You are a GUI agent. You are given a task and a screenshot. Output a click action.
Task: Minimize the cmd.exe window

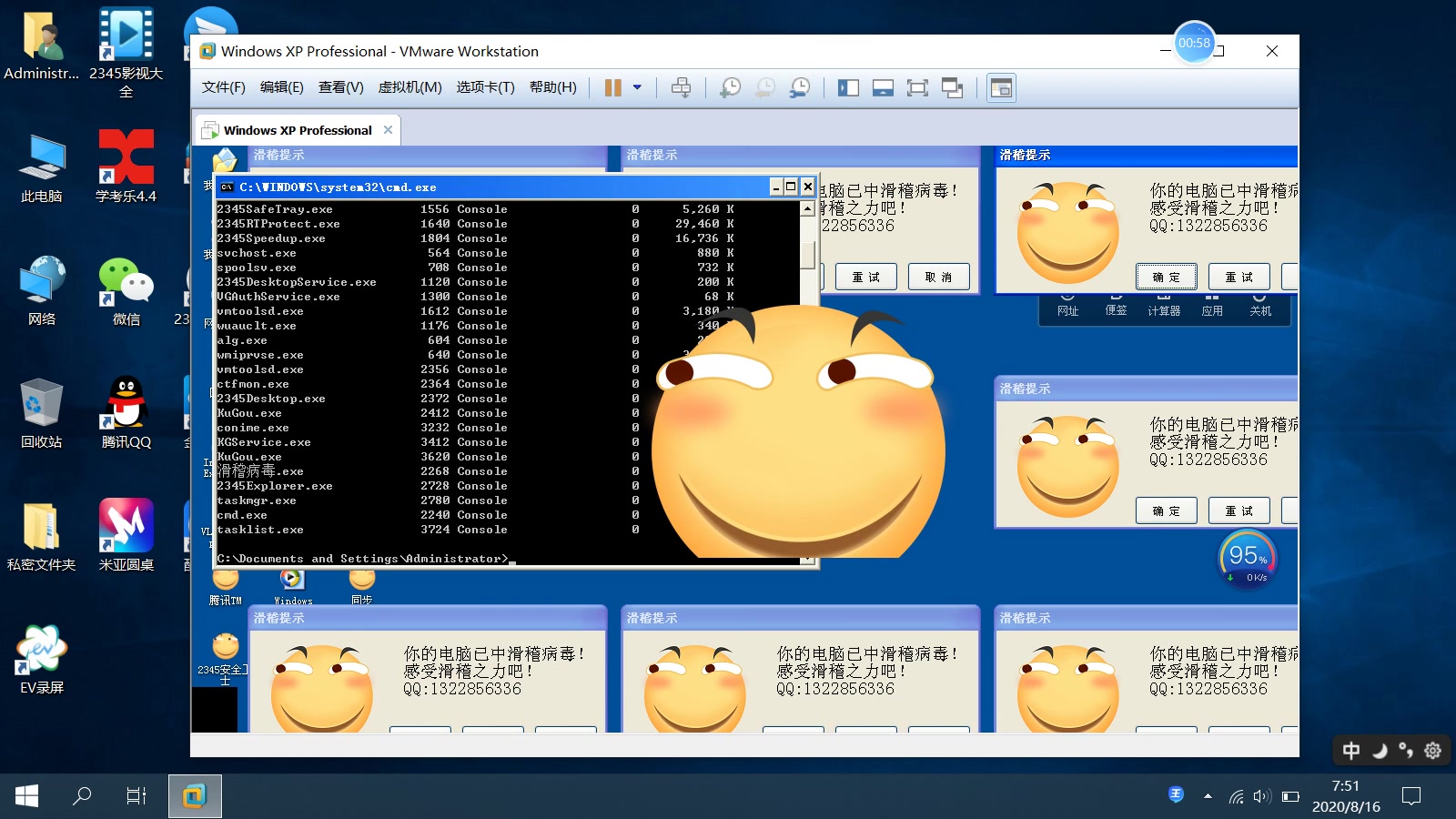point(776,187)
